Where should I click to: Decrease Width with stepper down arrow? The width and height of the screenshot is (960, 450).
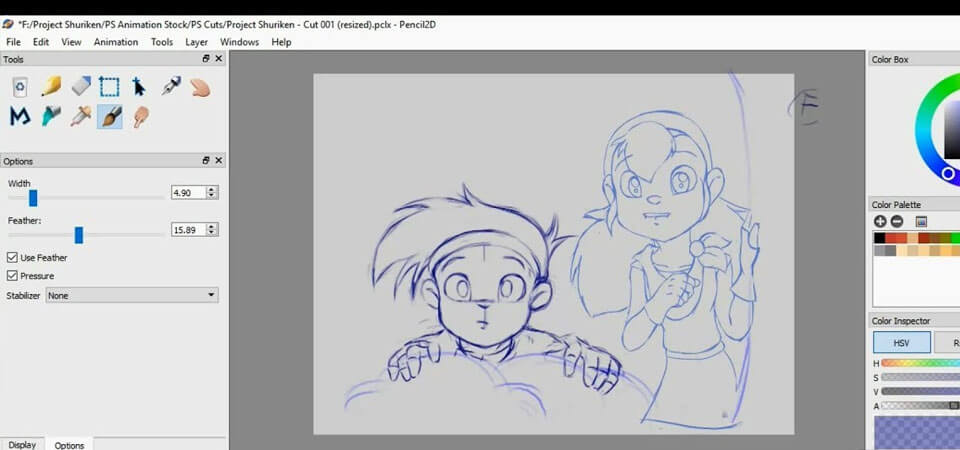tap(212, 195)
